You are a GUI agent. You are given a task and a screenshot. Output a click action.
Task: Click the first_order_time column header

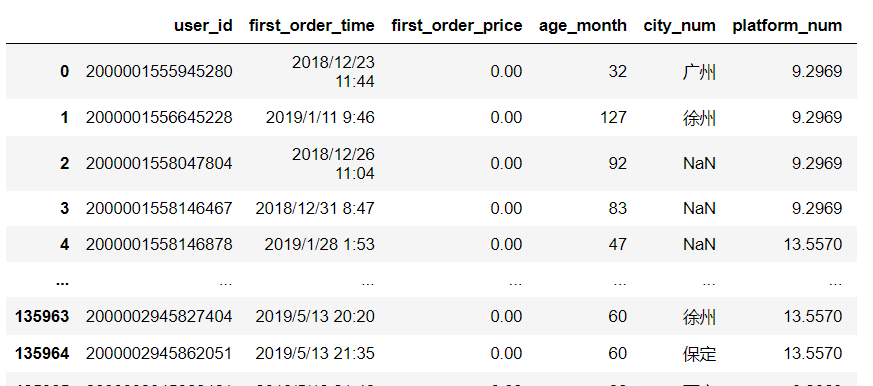click(x=312, y=26)
